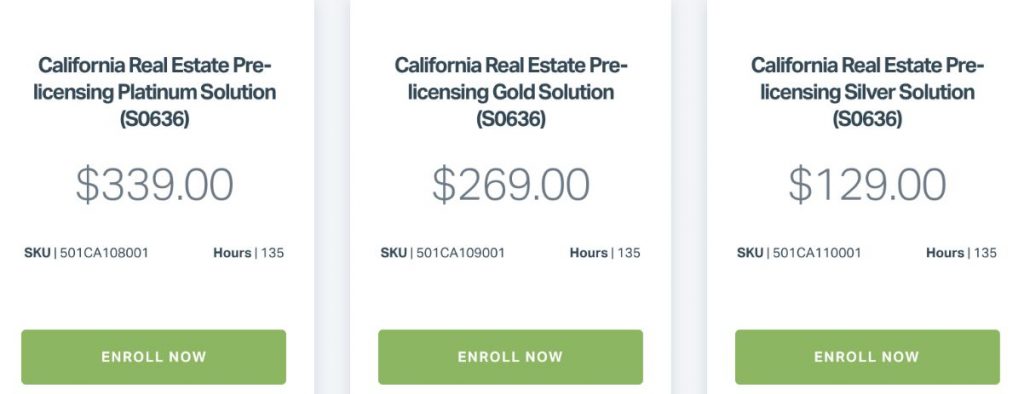
Task: Click SKU 501CA110001 label
Action: pos(799,253)
